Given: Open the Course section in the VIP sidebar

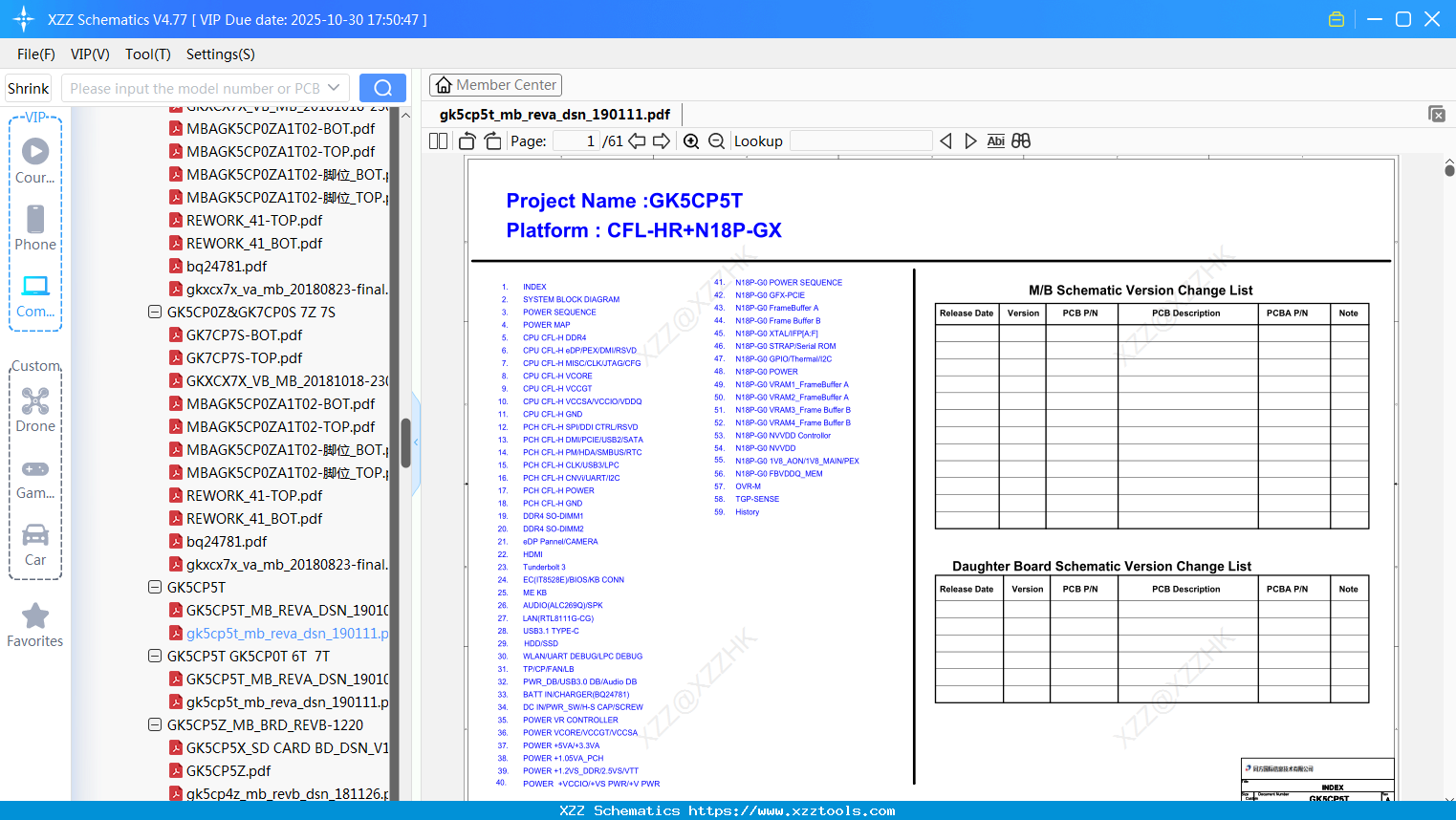Looking at the screenshot, I should click(35, 161).
